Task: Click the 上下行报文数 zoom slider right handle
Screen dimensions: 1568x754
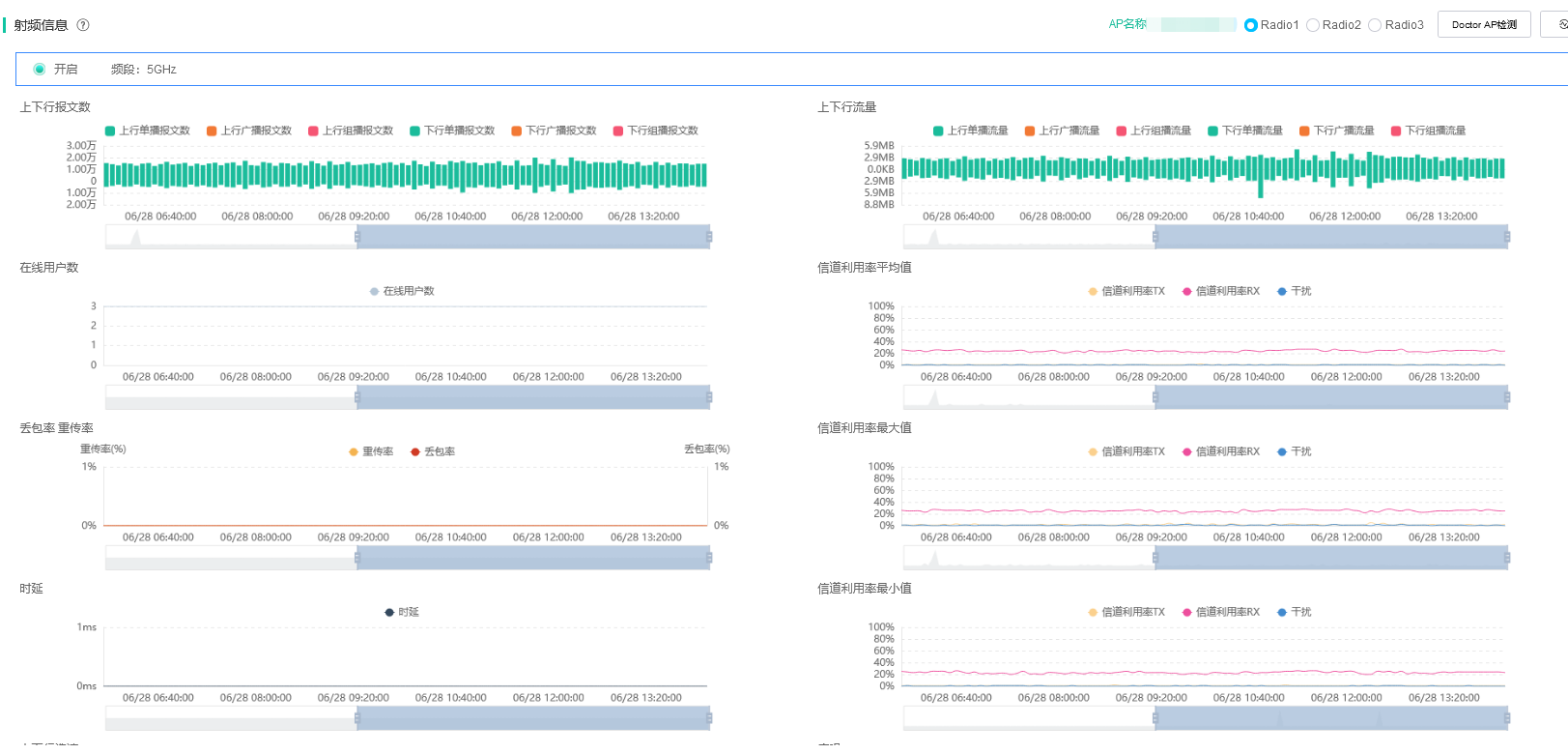Action: click(x=709, y=237)
